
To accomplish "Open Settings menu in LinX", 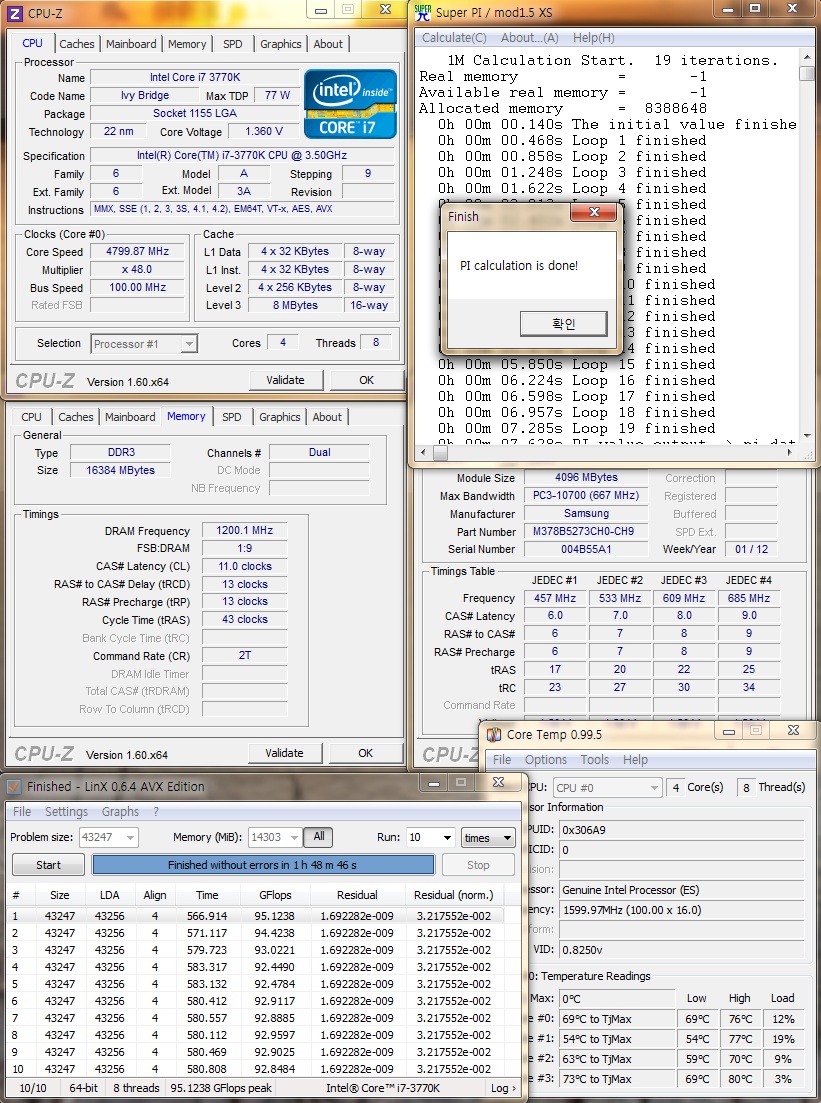I will point(66,811).
